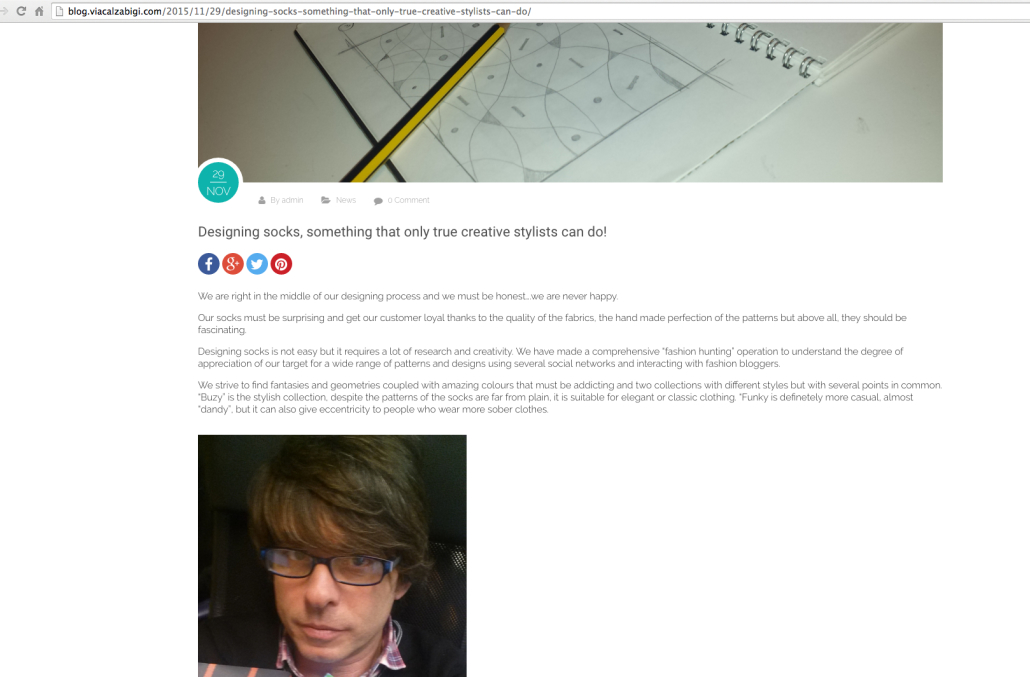Open the sketchbook header image

pyautogui.click(x=570, y=102)
